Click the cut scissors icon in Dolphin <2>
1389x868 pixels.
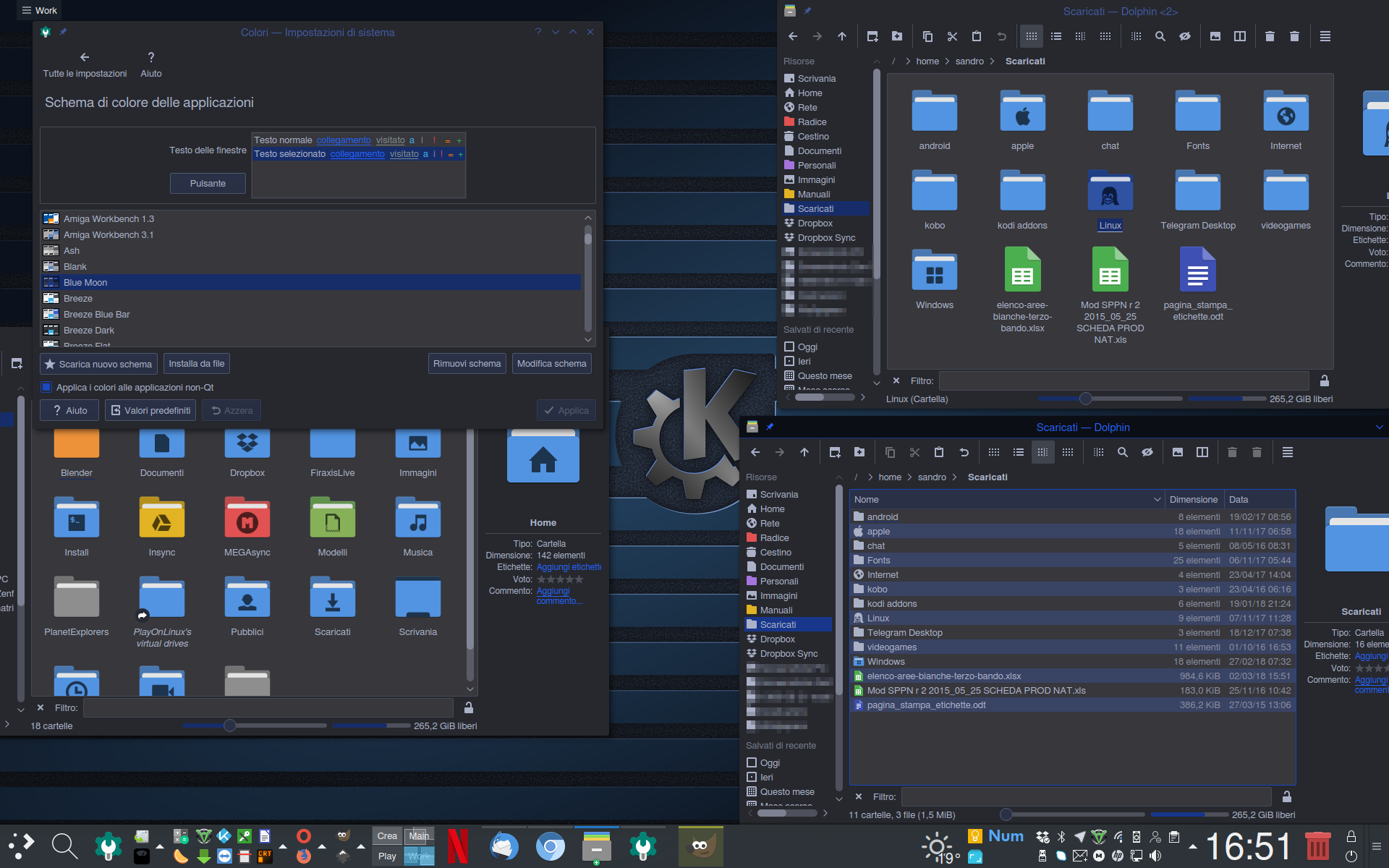(x=952, y=36)
